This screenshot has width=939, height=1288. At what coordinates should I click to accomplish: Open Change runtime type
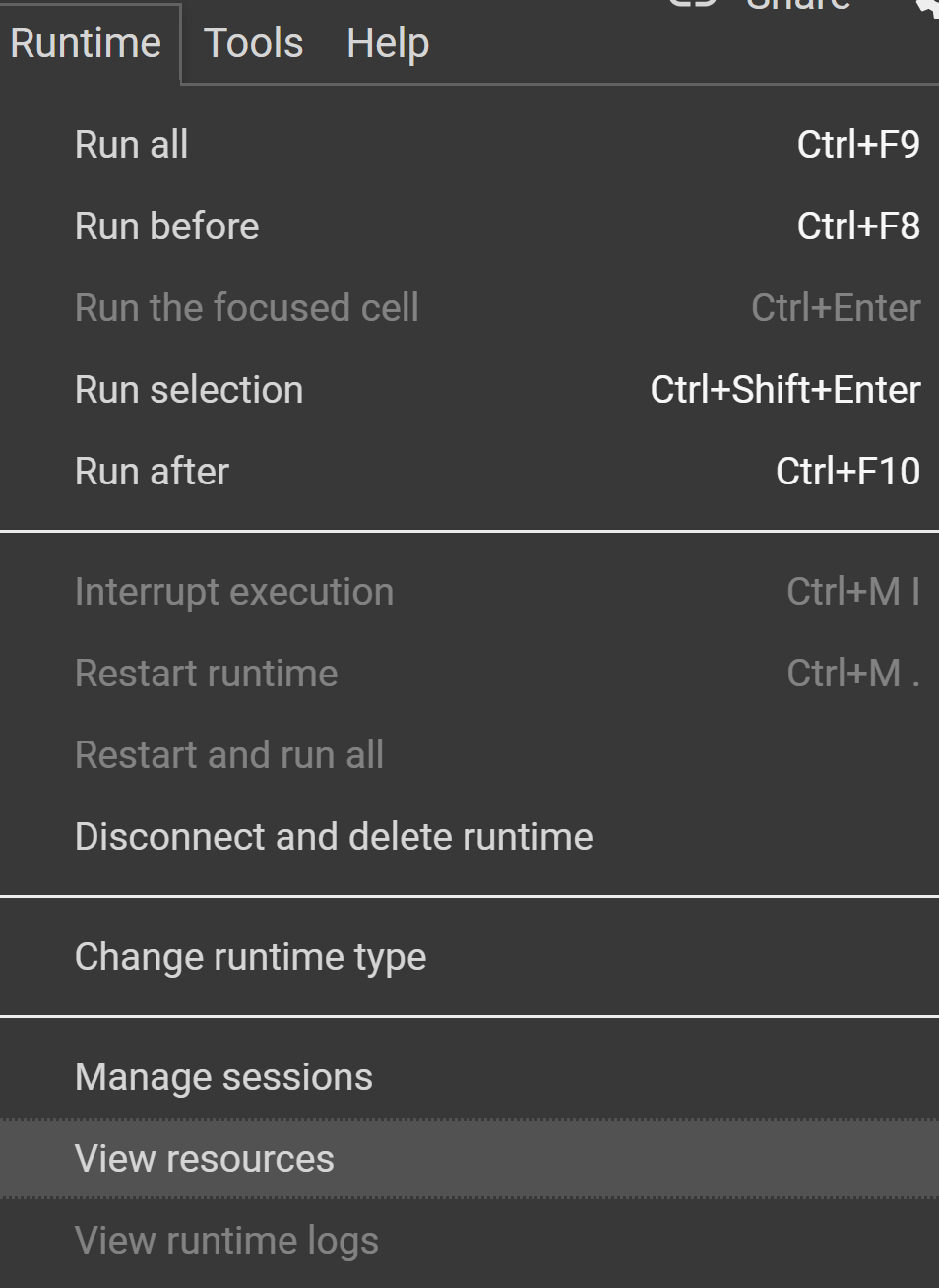click(x=250, y=956)
